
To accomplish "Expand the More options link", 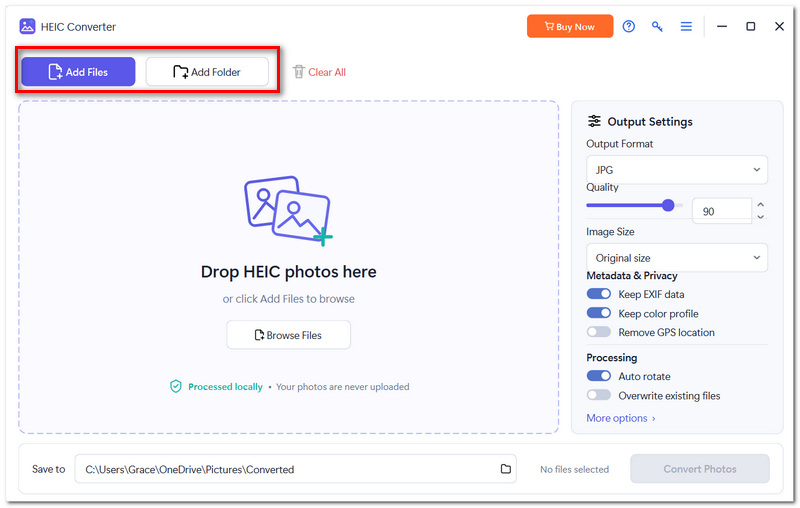I will pyautogui.click(x=621, y=418).
